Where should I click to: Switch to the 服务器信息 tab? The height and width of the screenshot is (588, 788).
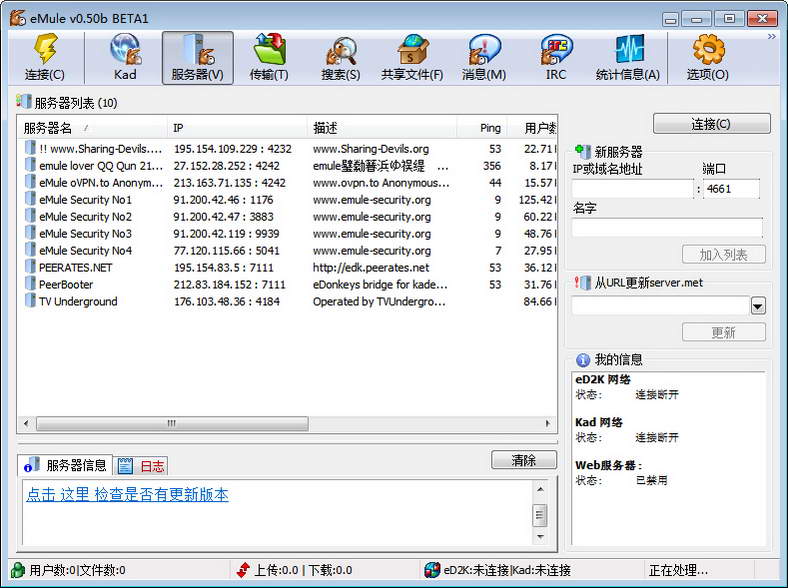pos(66,465)
